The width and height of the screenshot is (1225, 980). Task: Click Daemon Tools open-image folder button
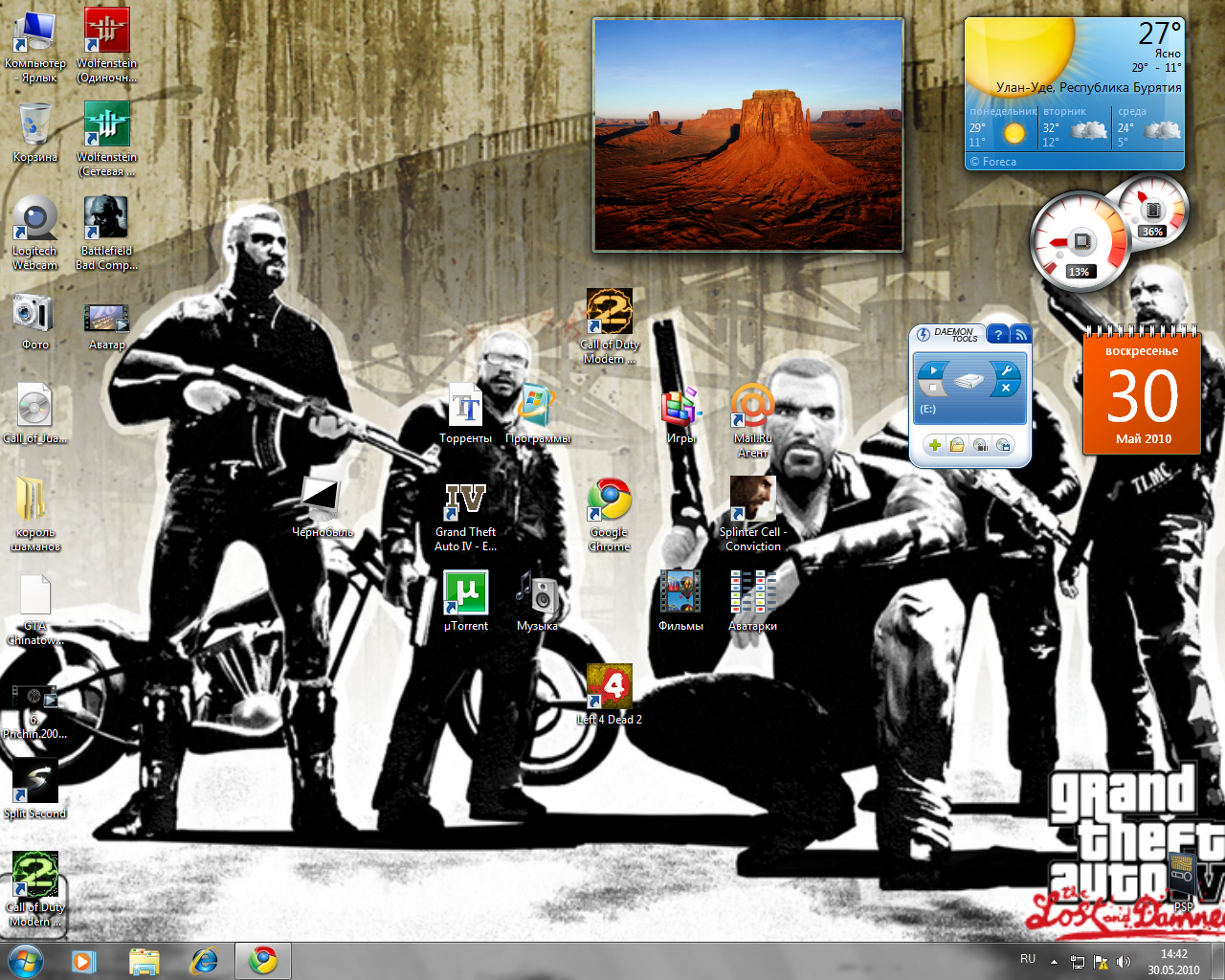coord(957,445)
